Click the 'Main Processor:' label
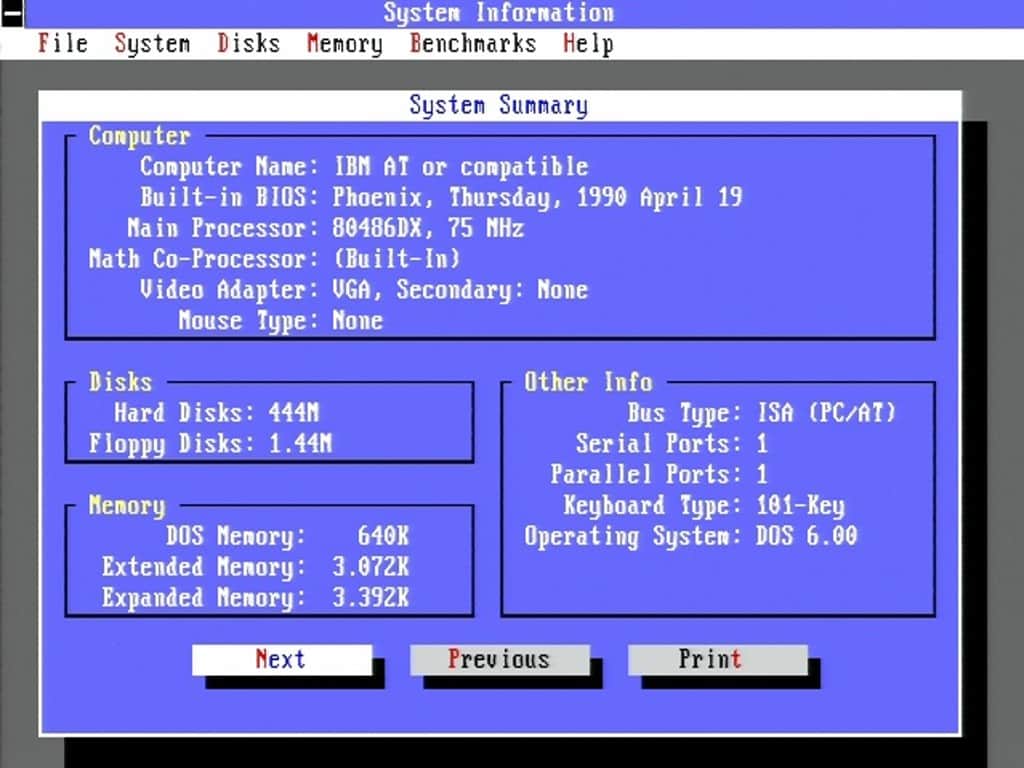Image resolution: width=1024 pixels, height=768 pixels. tap(223, 228)
